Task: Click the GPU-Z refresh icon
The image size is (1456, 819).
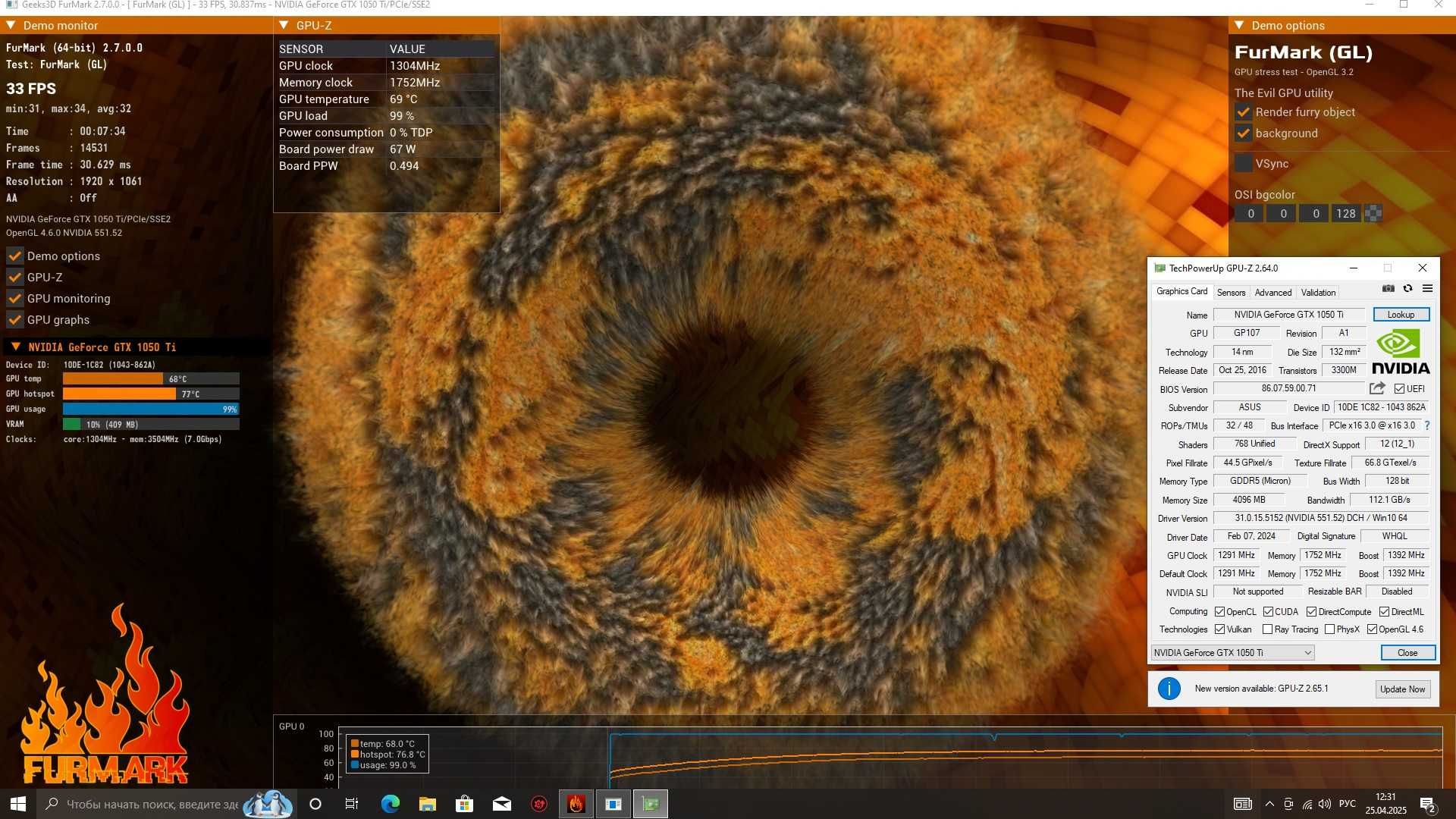Action: pyautogui.click(x=1407, y=288)
